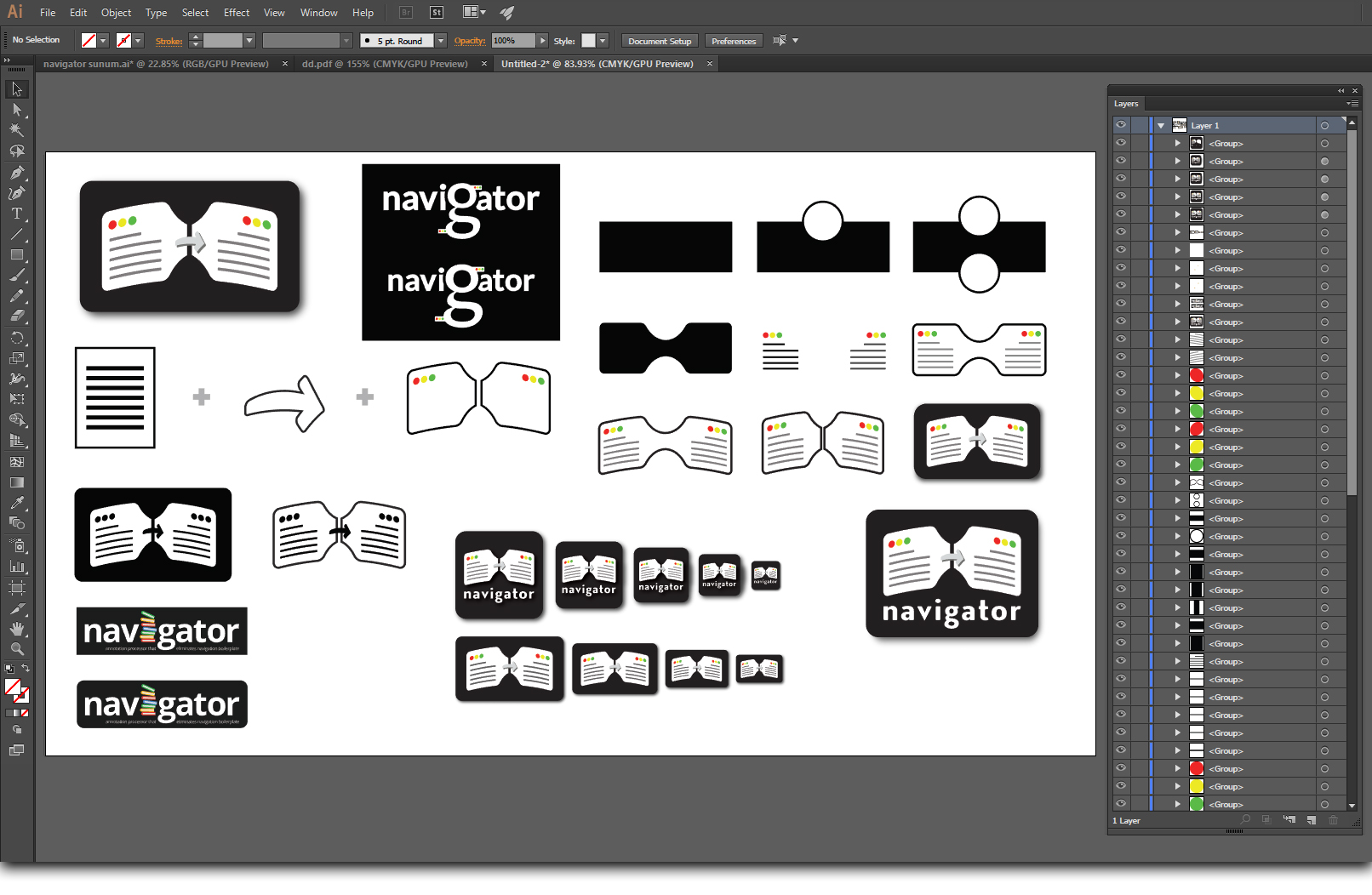Click the GPU performance rocket icon
The width and height of the screenshot is (1372, 895).
pyautogui.click(x=507, y=13)
